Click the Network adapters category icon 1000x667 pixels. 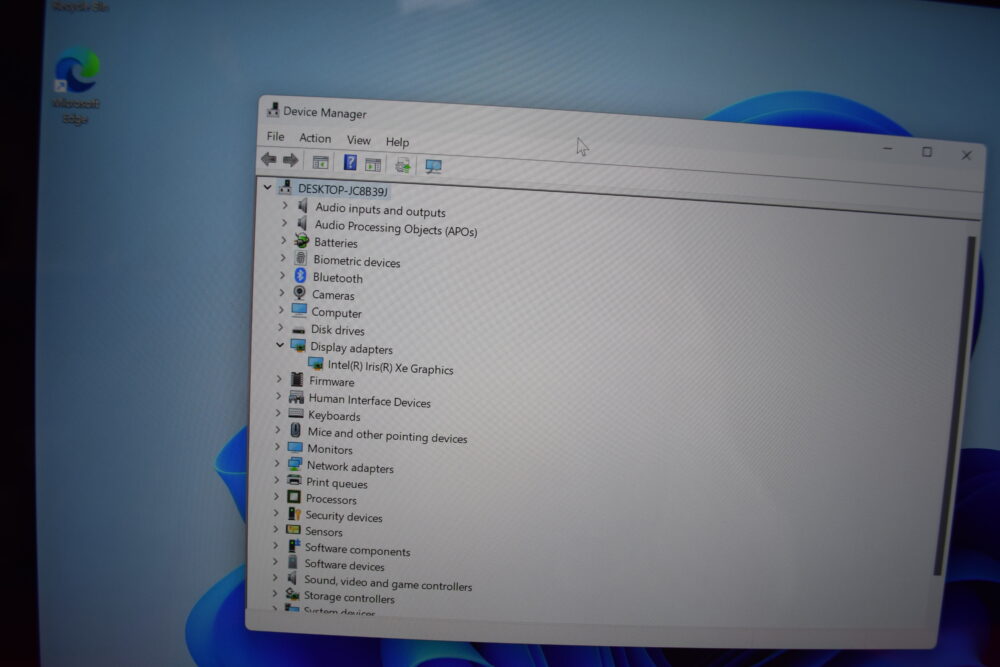[295, 464]
